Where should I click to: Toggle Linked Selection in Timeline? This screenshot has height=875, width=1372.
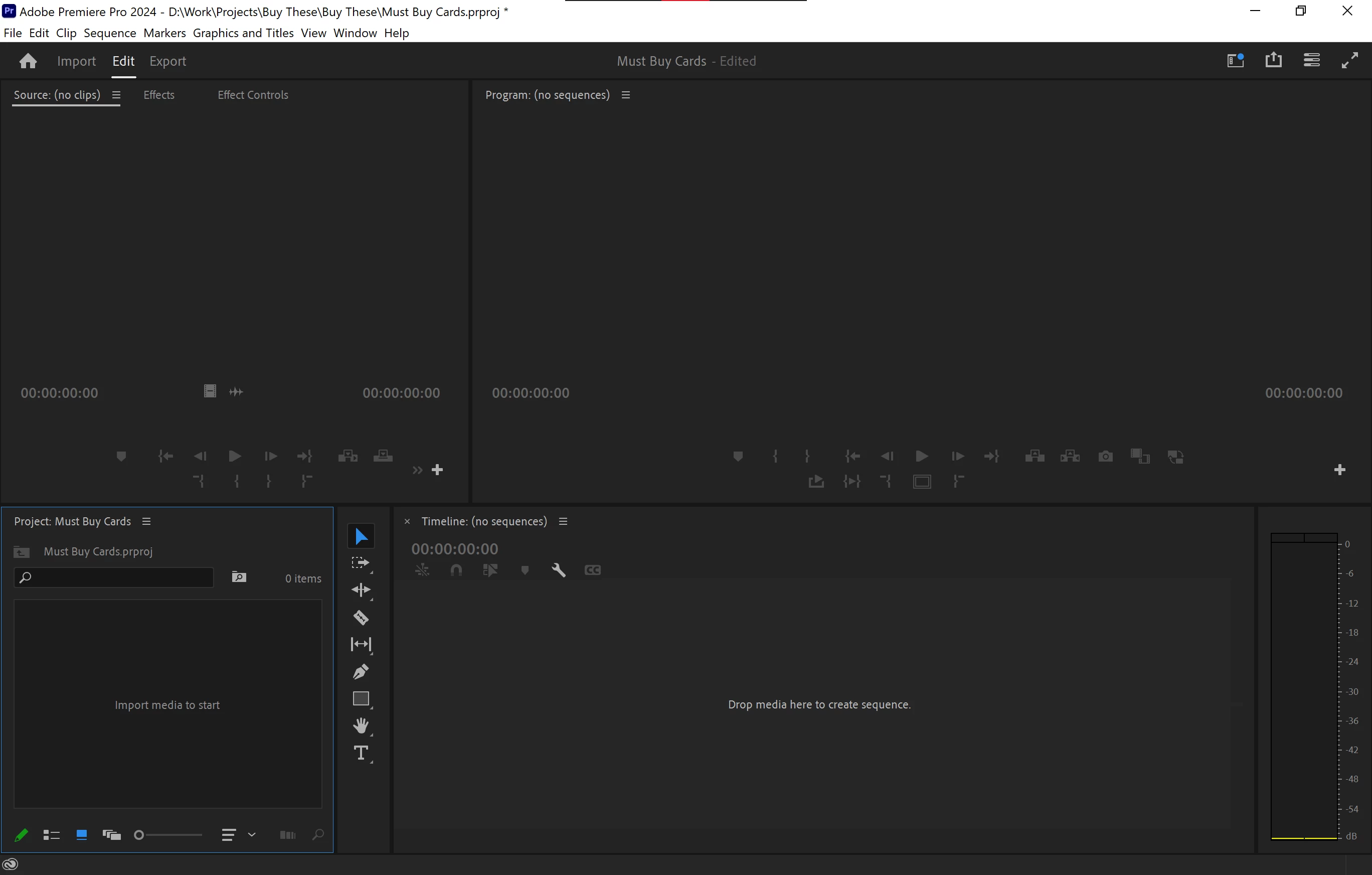pos(490,570)
